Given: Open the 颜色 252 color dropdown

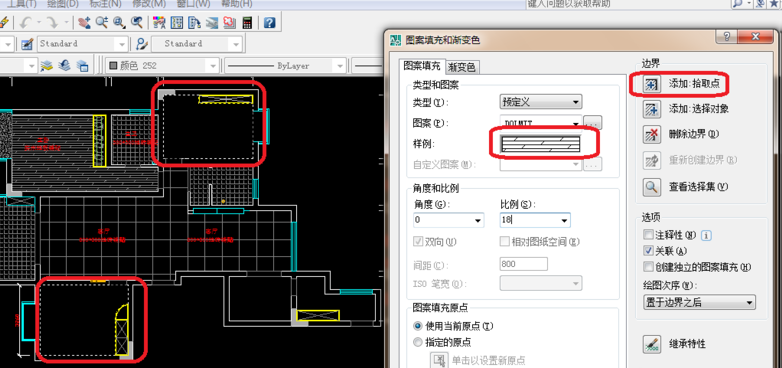Looking at the screenshot, I should pos(163,65).
